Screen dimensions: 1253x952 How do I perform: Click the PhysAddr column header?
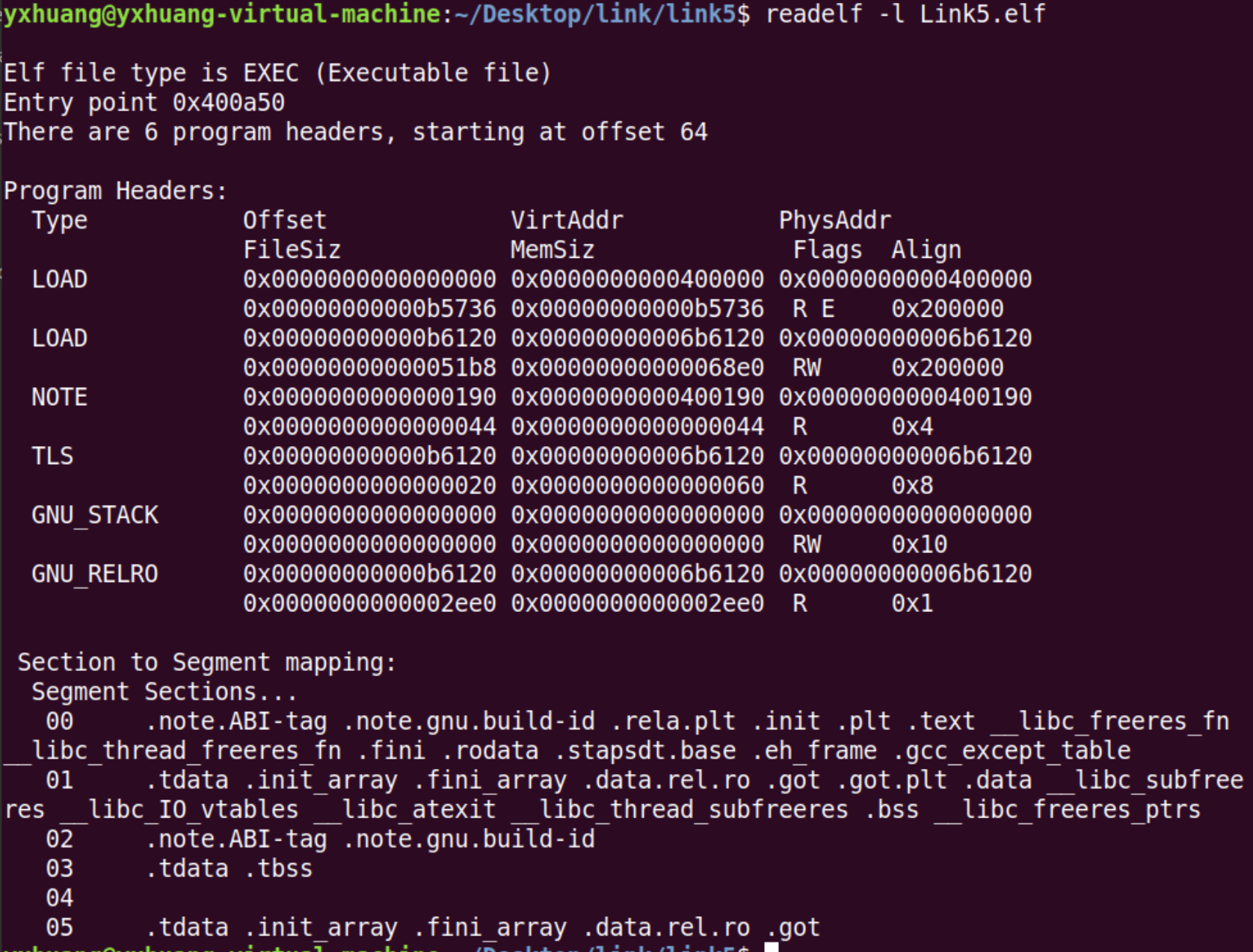tap(834, 220)
